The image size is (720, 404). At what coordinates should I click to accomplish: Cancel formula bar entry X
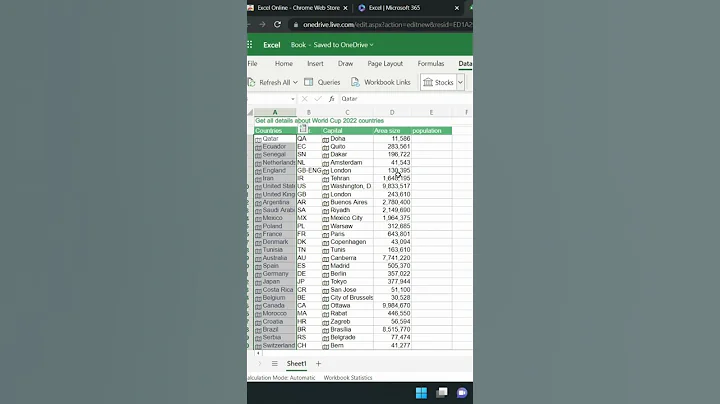304,99
